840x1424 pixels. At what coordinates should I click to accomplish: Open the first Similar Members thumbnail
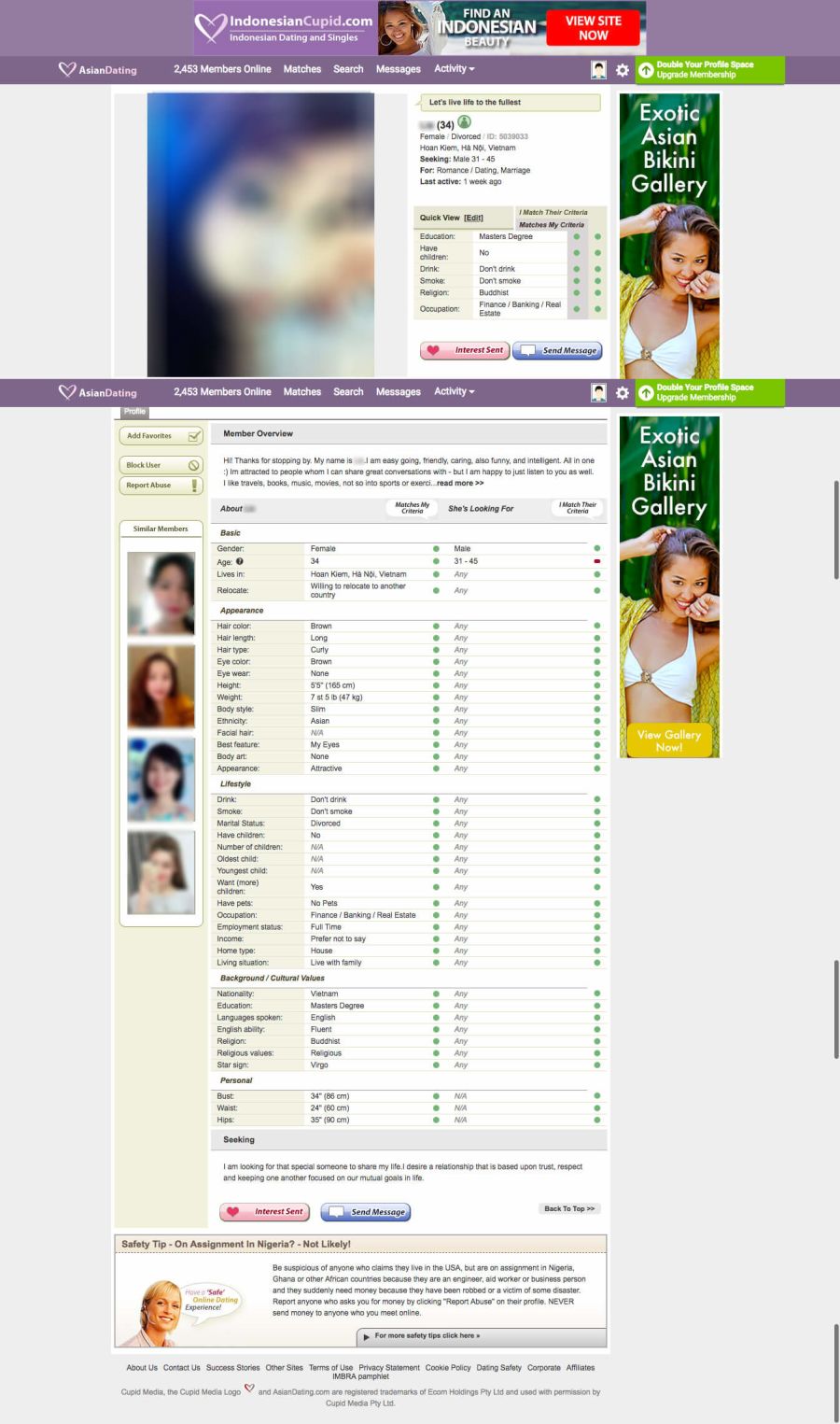tap(161, 594)
